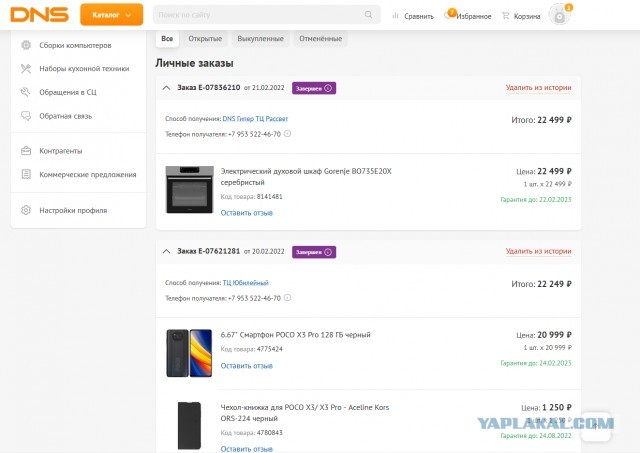This screenshot has width=640, height=453.
Task: Click Итого: 22 499 ₽ total
Action: (541, 120)
